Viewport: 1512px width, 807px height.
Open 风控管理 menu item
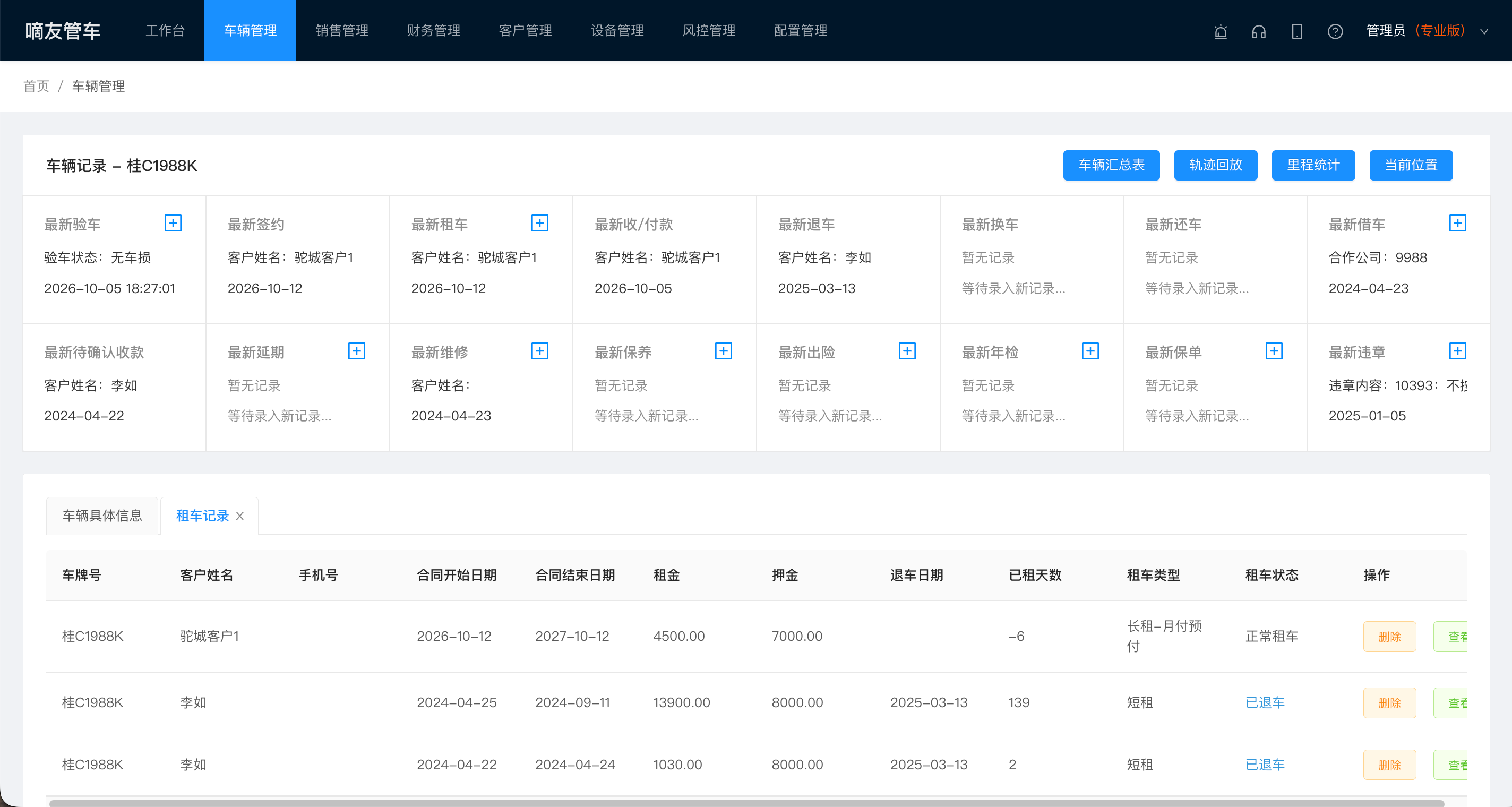pyautogui.click(x=709, y=30)
